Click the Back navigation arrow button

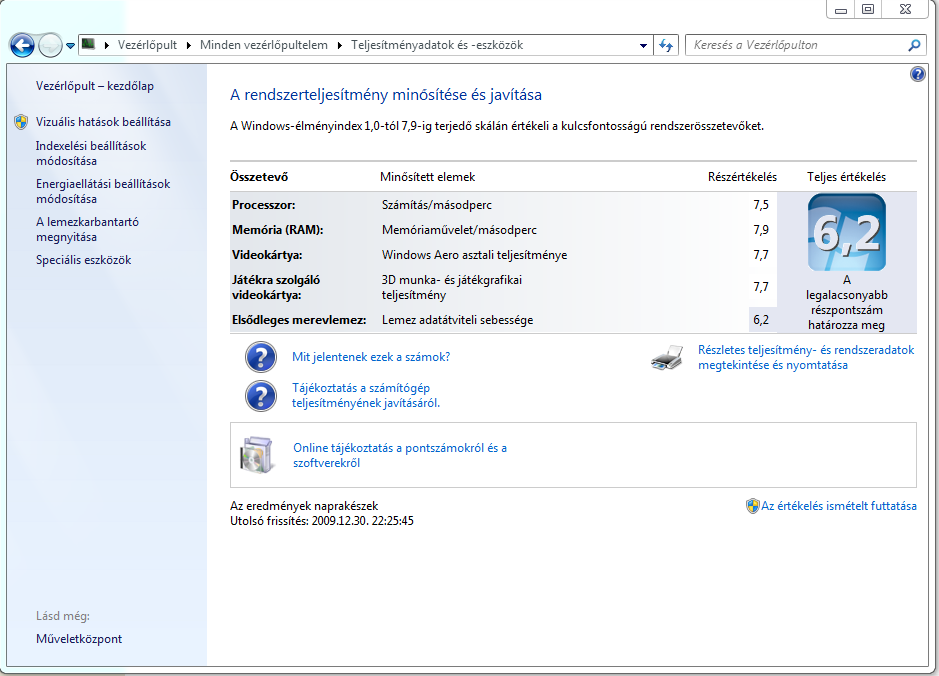pyautogui.click(x=22, y=46)
